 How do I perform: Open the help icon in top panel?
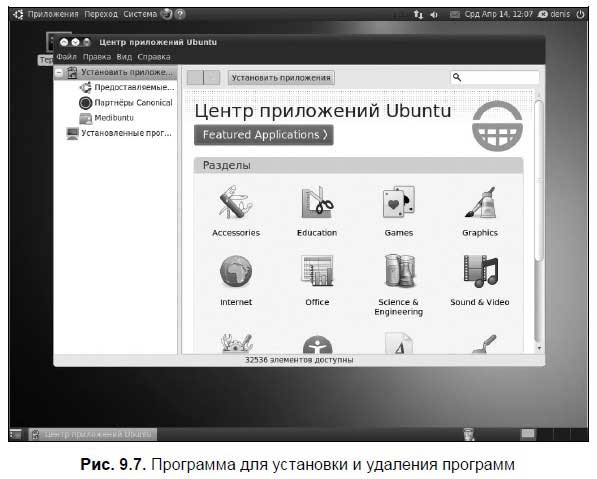pyautogui.click(x=180, y=14)
